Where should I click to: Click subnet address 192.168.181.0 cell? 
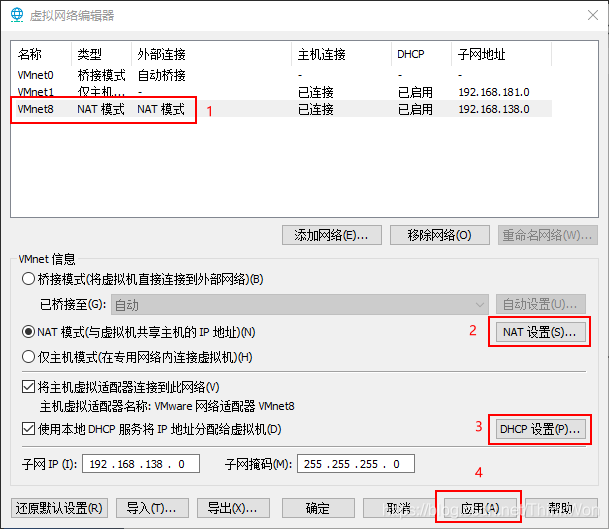494,92
